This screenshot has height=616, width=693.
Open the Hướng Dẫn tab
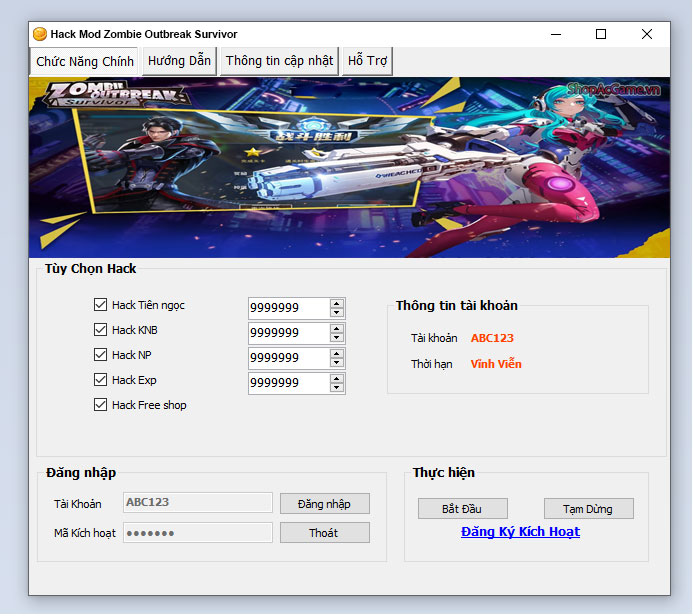coord(179,61)
